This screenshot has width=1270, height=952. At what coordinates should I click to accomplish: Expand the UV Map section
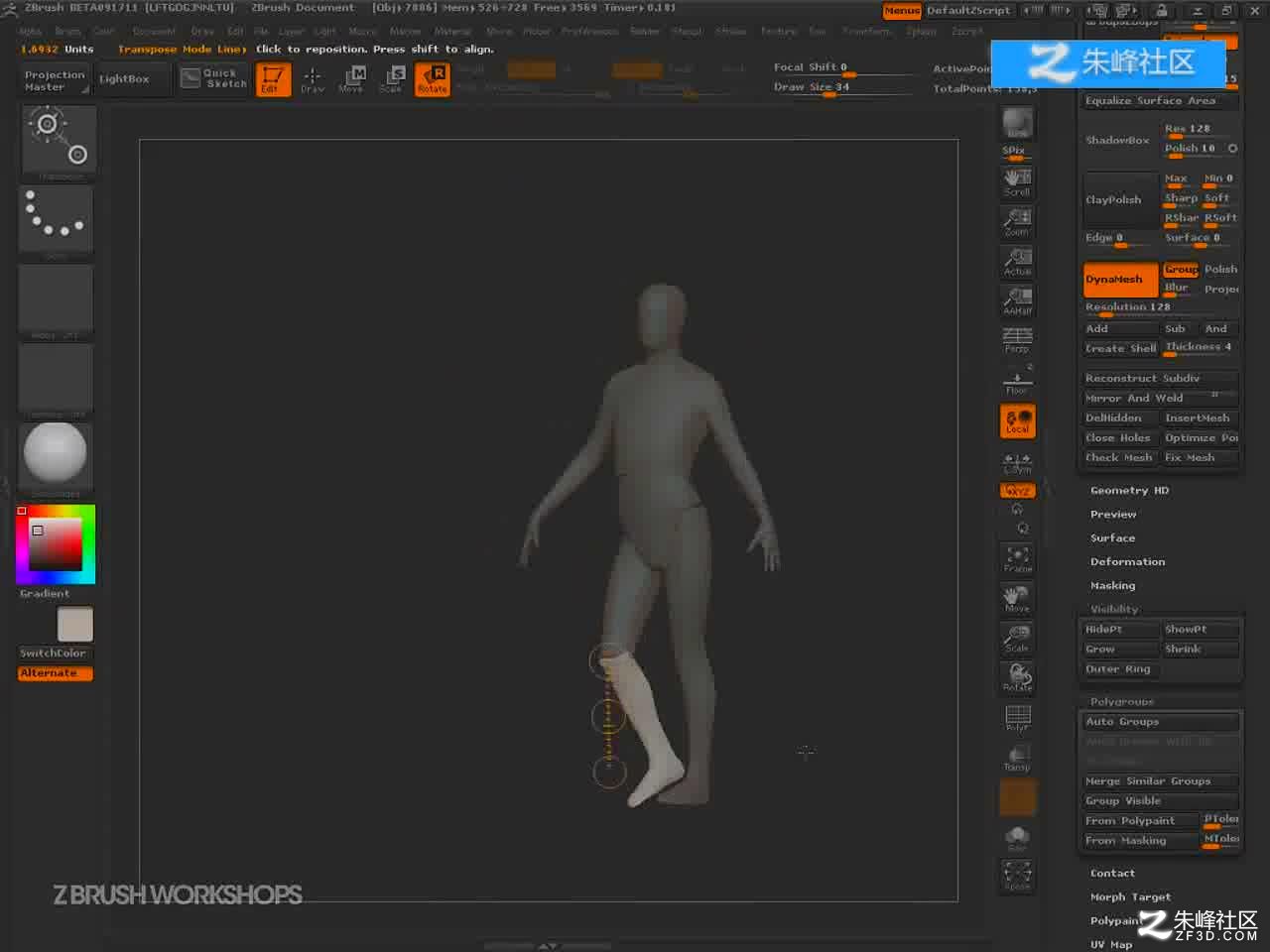pos(1110,945)
